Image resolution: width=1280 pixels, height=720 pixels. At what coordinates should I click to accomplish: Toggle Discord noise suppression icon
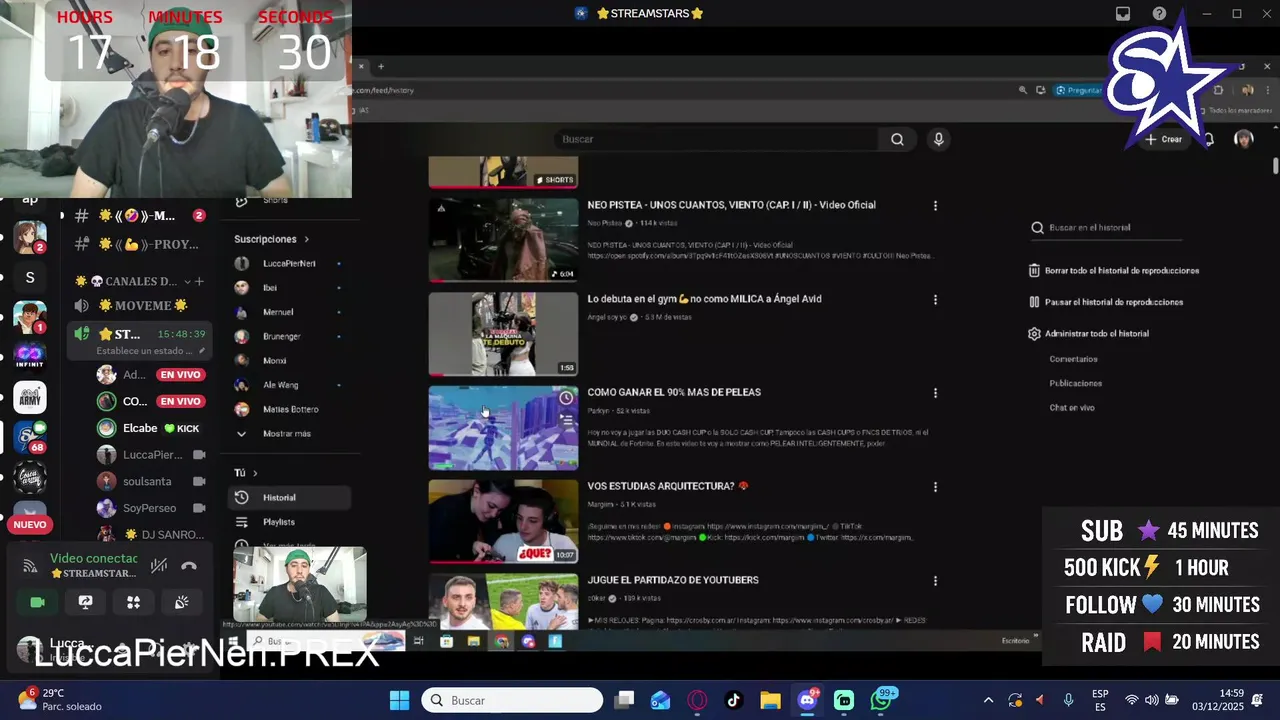[x=158, y=566]
